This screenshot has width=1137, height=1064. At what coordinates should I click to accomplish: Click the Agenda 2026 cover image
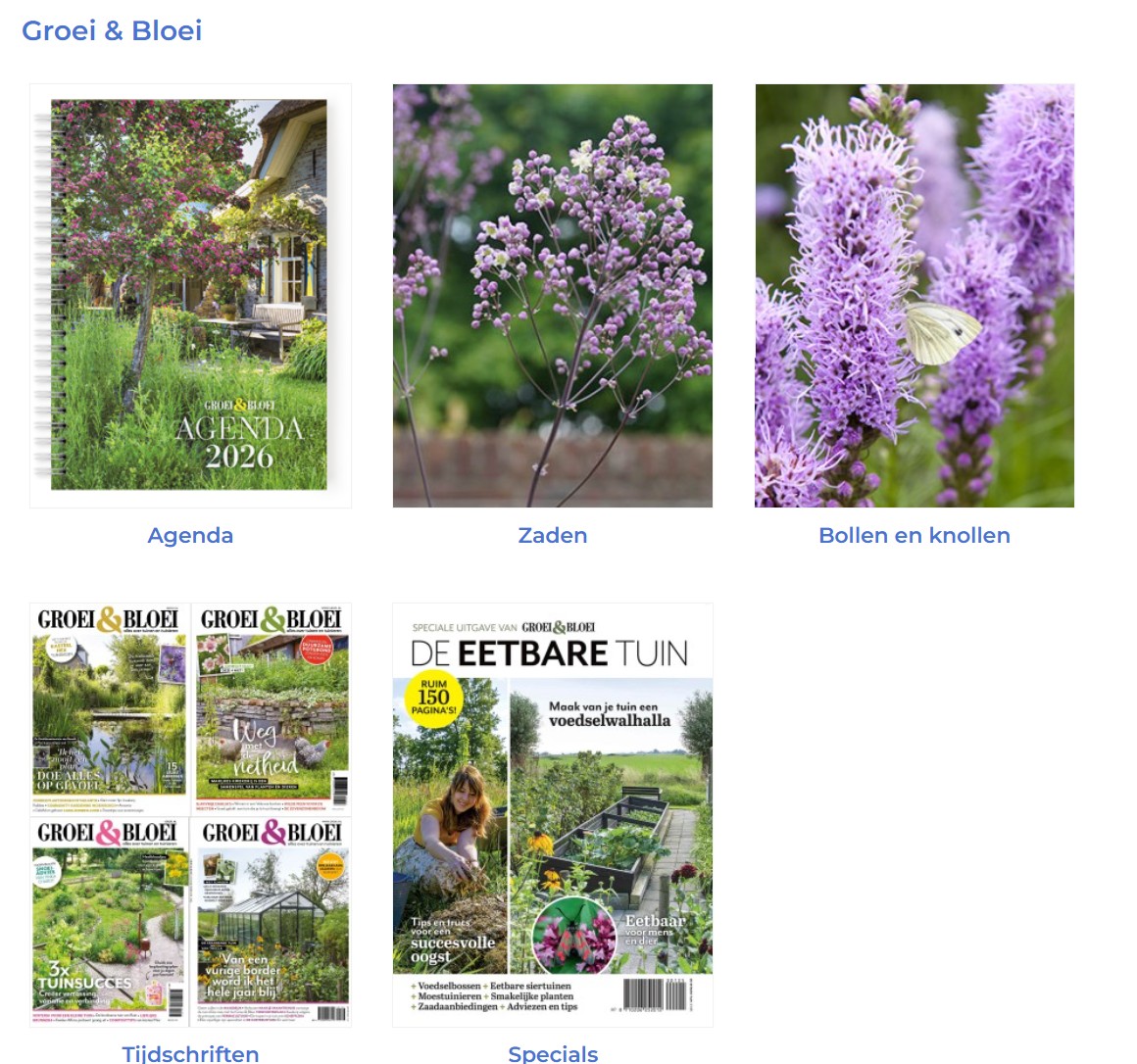click(190, 296)
